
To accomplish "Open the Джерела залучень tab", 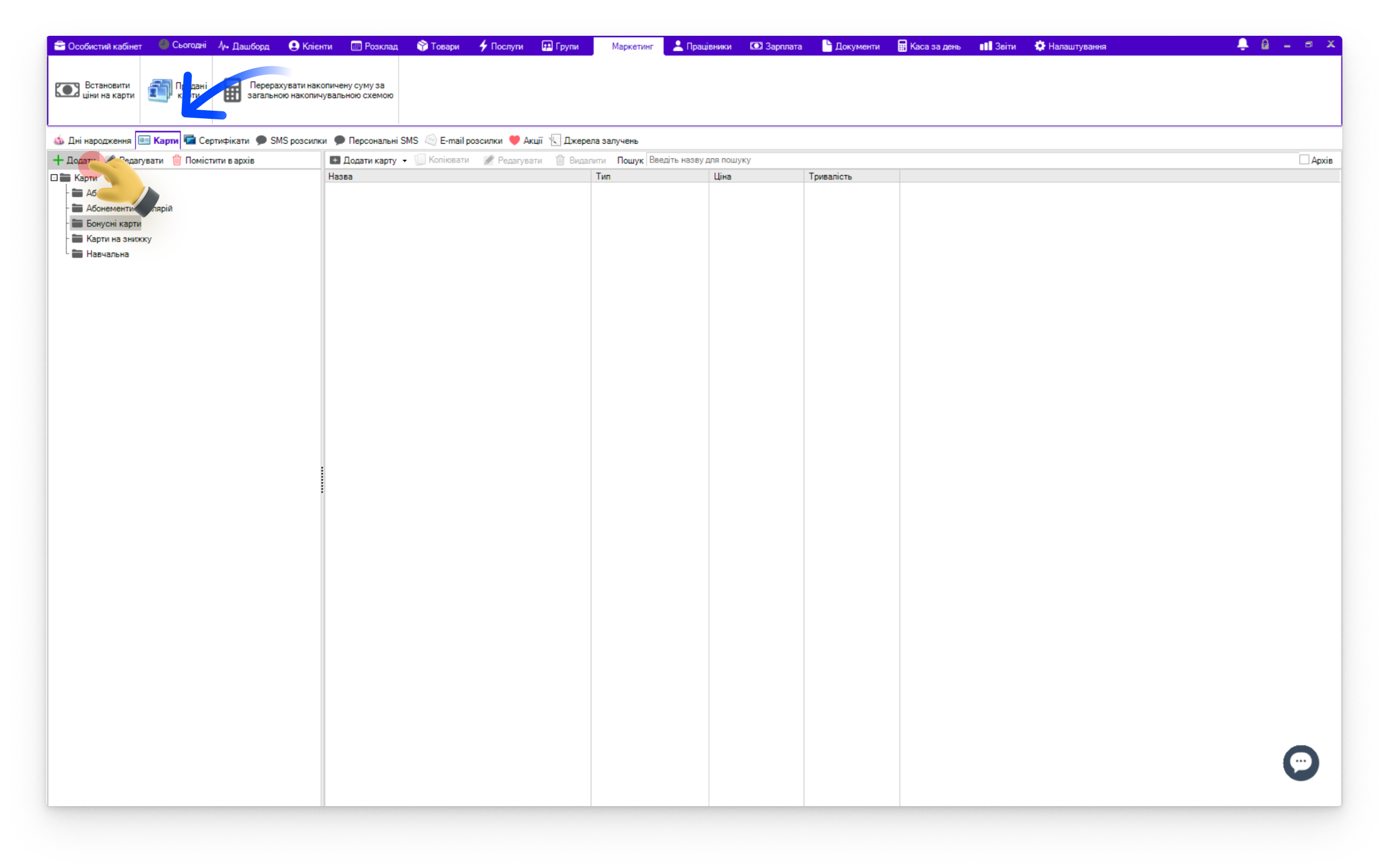I will pyautogui.click(x=594, y=141).
